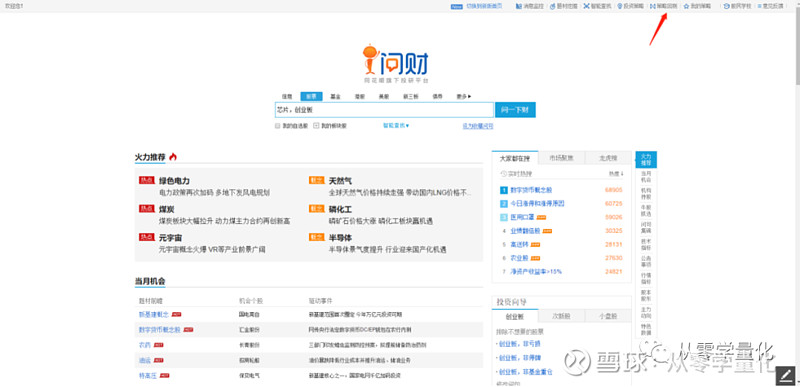Select the 港股 search tab
Screen dimensions: 800x387
click(360, 96)
